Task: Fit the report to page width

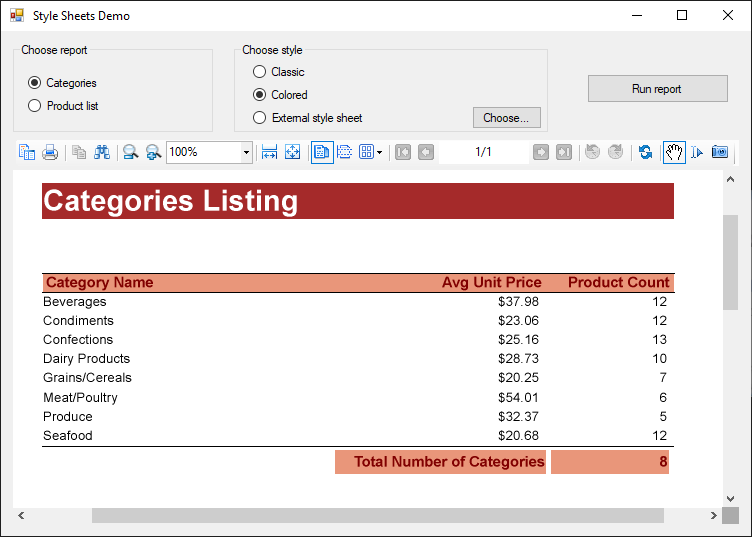Action: pyautogui.click(x=270, y=152)
